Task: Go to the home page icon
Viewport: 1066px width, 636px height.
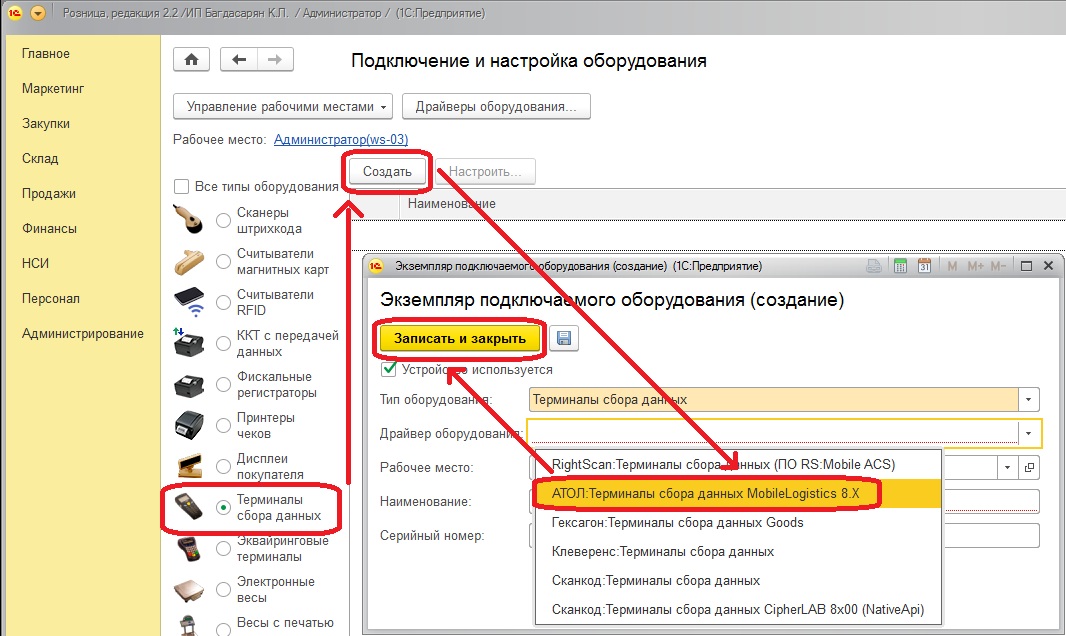Action: (x=192, y=60)
